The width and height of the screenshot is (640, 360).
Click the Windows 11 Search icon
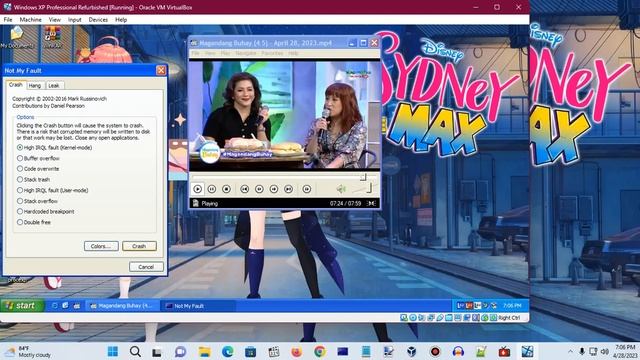(x=135, y=351)
